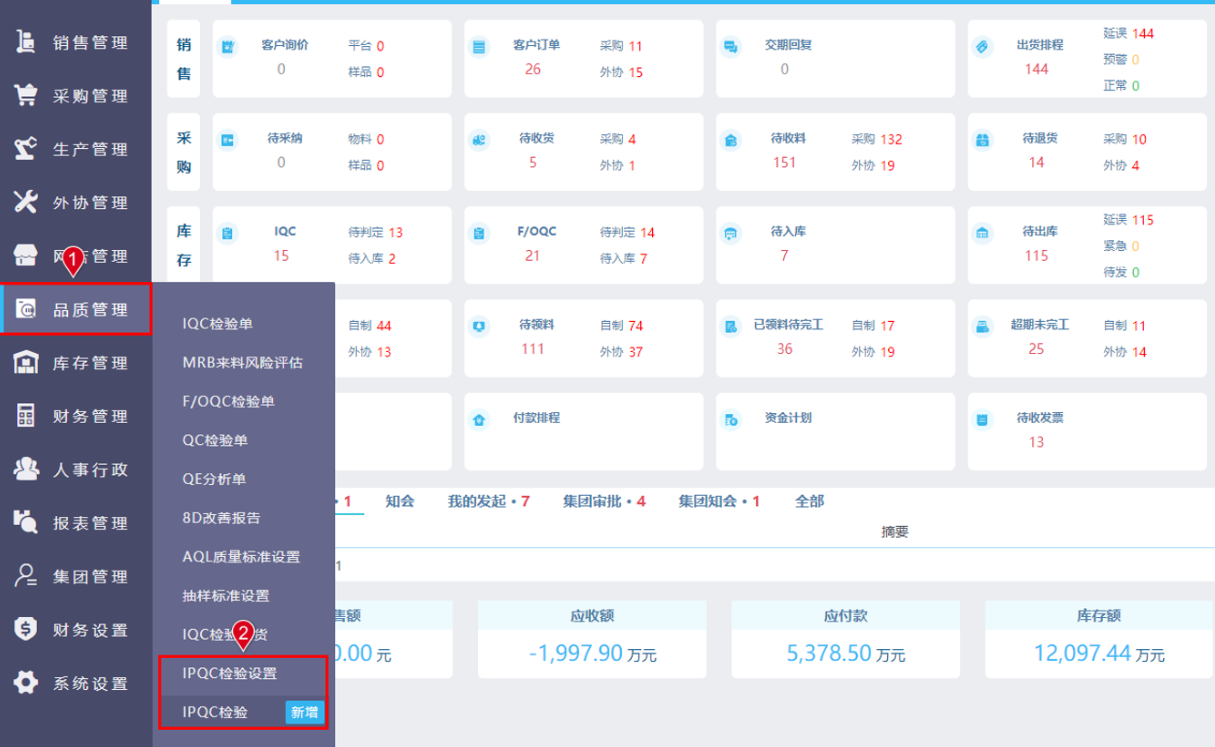Click the 应付款 amount 5,378.50
This screenshot has width=1215, height=747.
click(829, 653)
